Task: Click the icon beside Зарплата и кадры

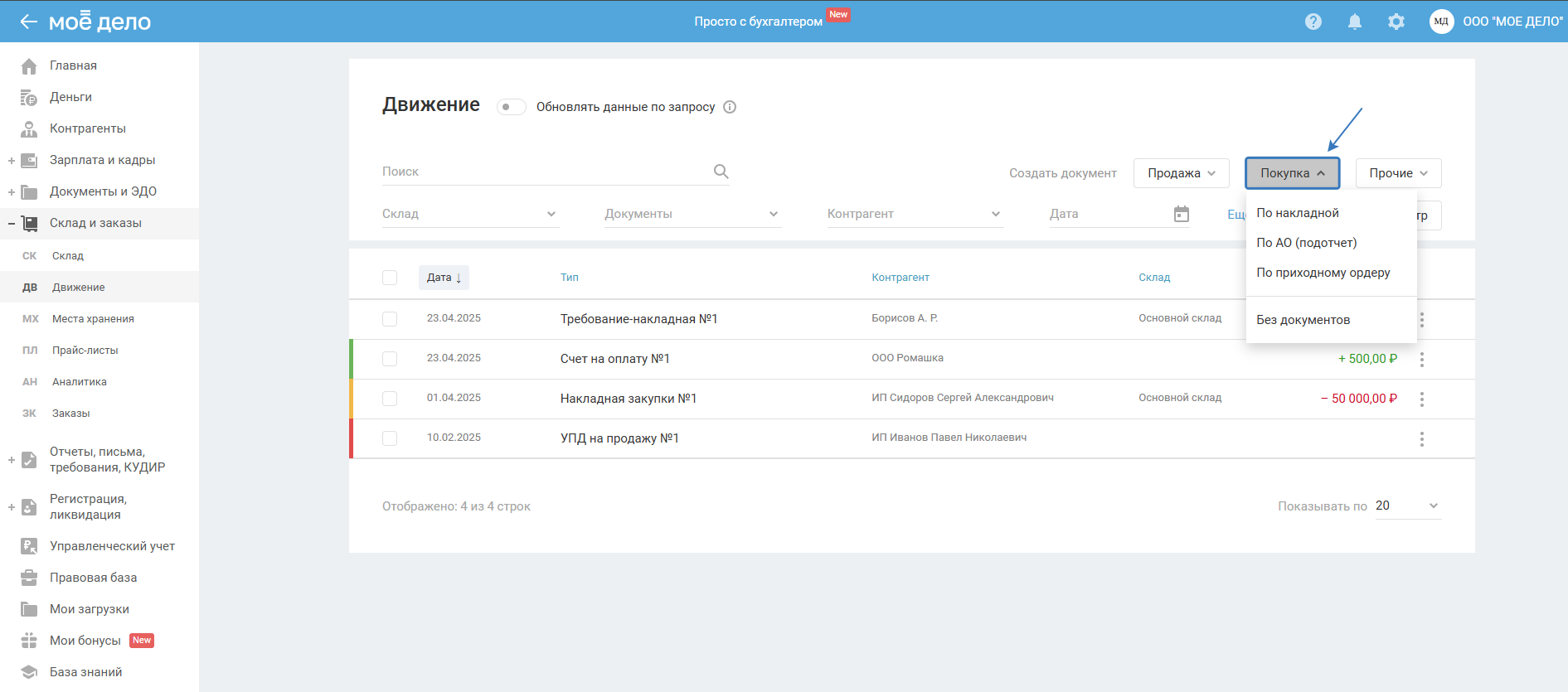Action: click(x=29, y=160)
